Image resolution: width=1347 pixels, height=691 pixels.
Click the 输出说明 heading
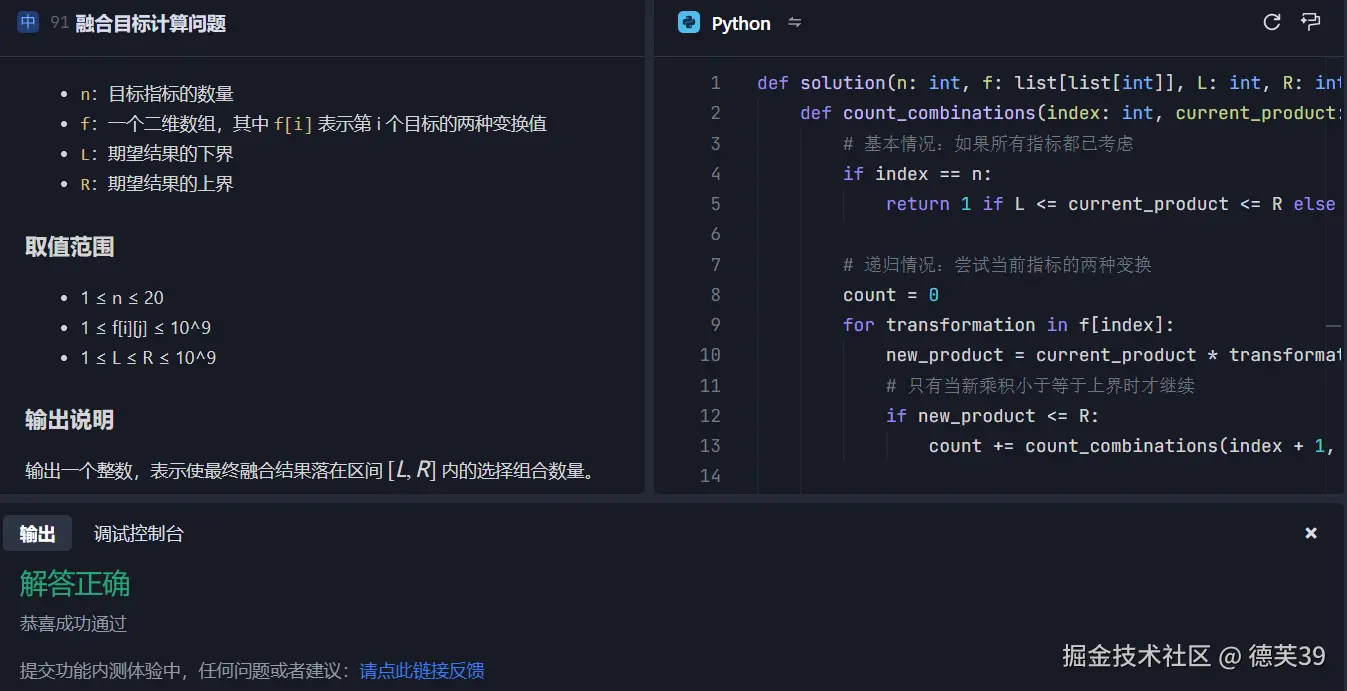pos(69,420)
